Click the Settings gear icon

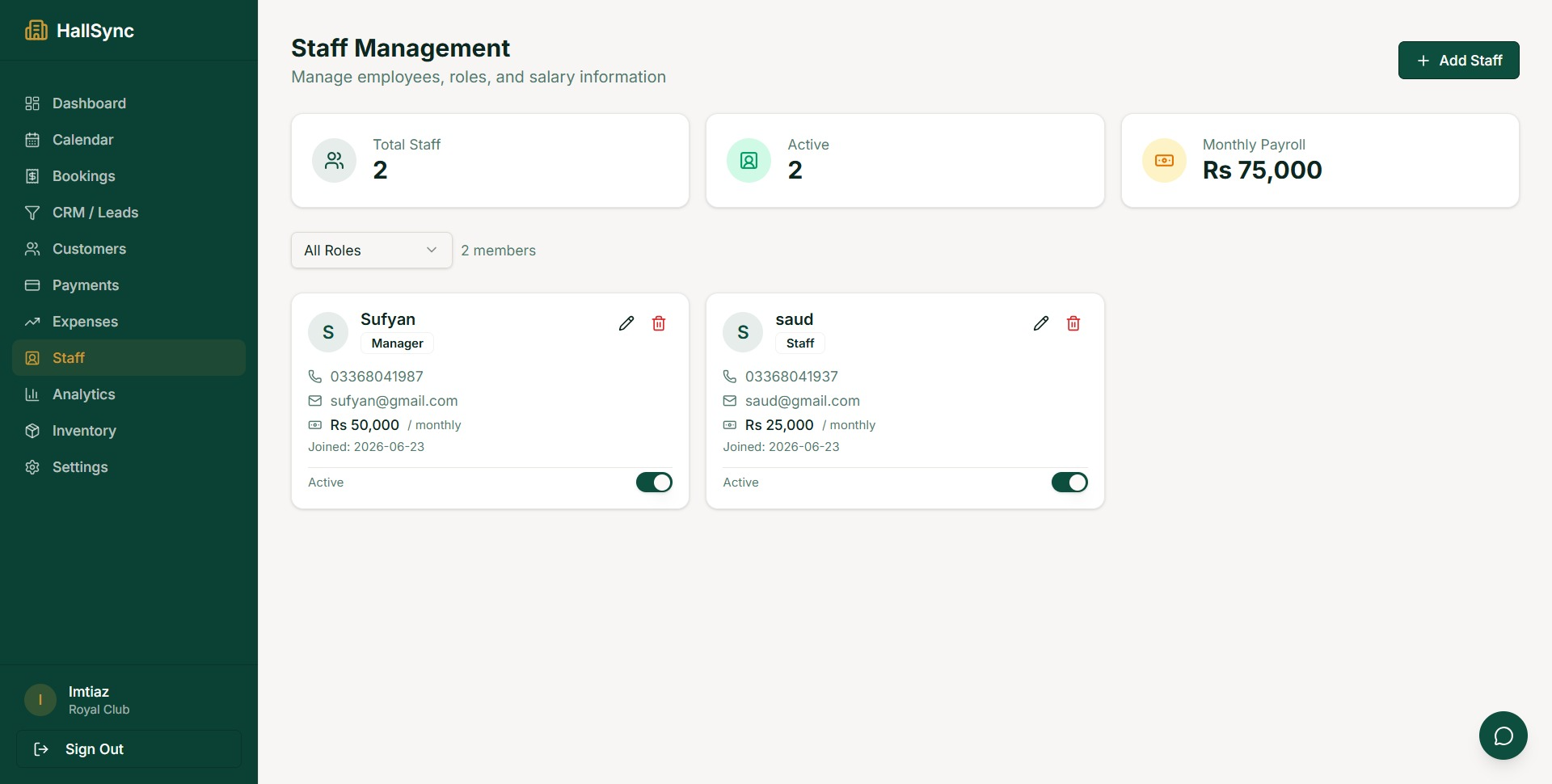tap(32, 467)
